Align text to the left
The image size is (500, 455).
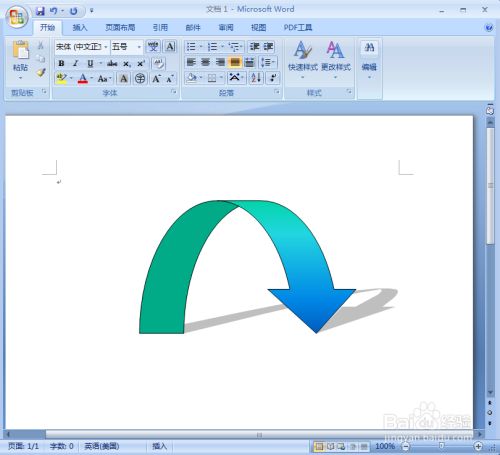click(191, 62)
